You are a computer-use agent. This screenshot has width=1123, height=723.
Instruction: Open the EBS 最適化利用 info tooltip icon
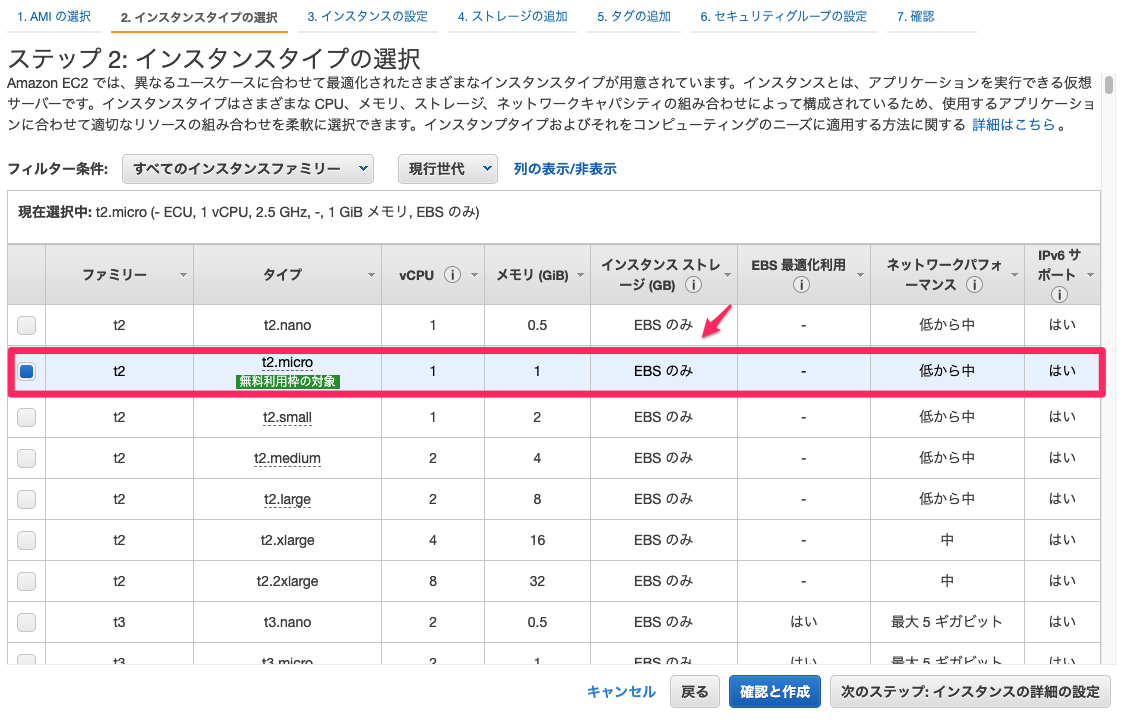pyautogui.click(x=801, y=285)
